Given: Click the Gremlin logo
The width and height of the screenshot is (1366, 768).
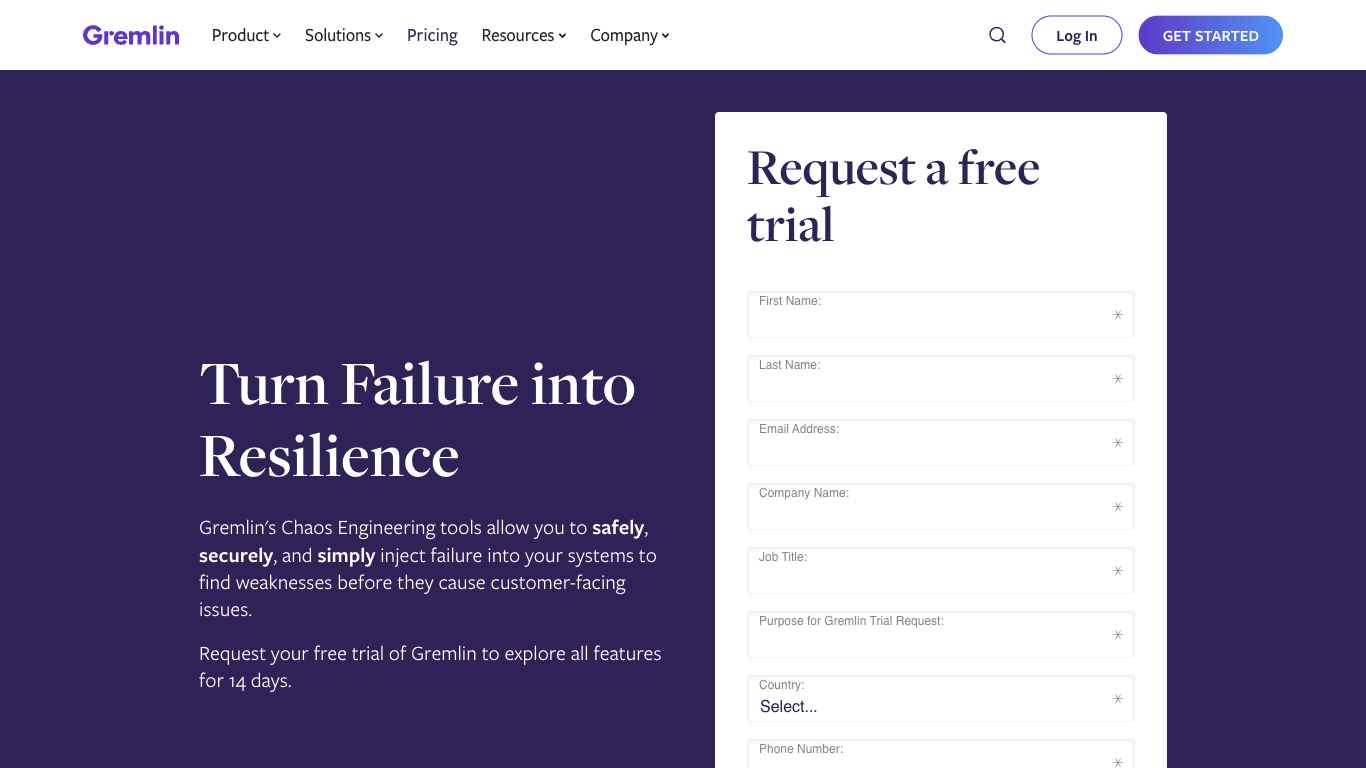Looking at the screenshot, I should (131, 35).
